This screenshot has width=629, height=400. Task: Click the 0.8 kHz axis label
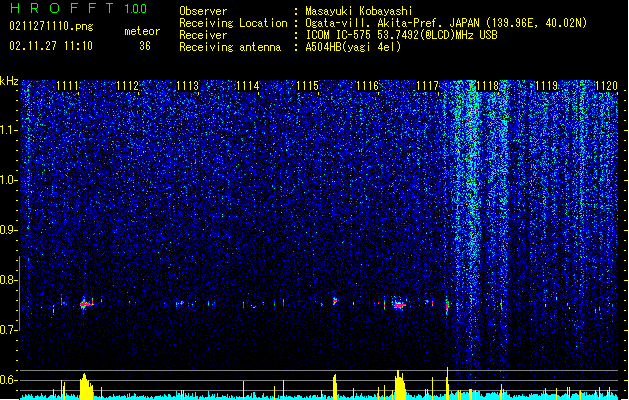9,280
